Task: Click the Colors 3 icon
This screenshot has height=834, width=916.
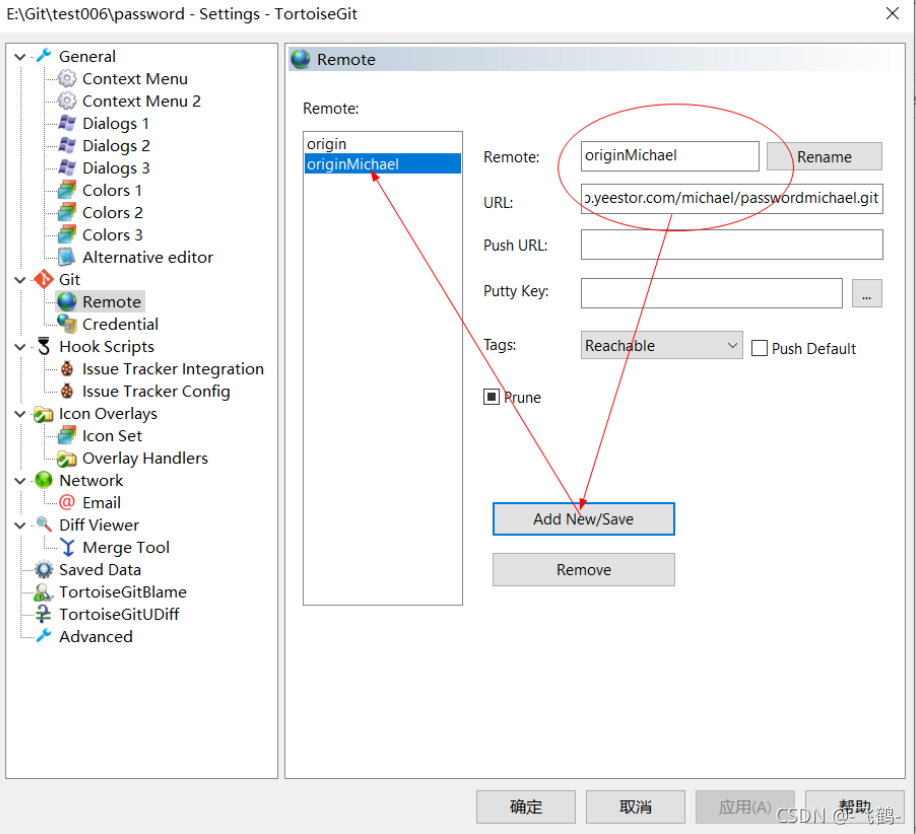Action: [x=67, y=234]
